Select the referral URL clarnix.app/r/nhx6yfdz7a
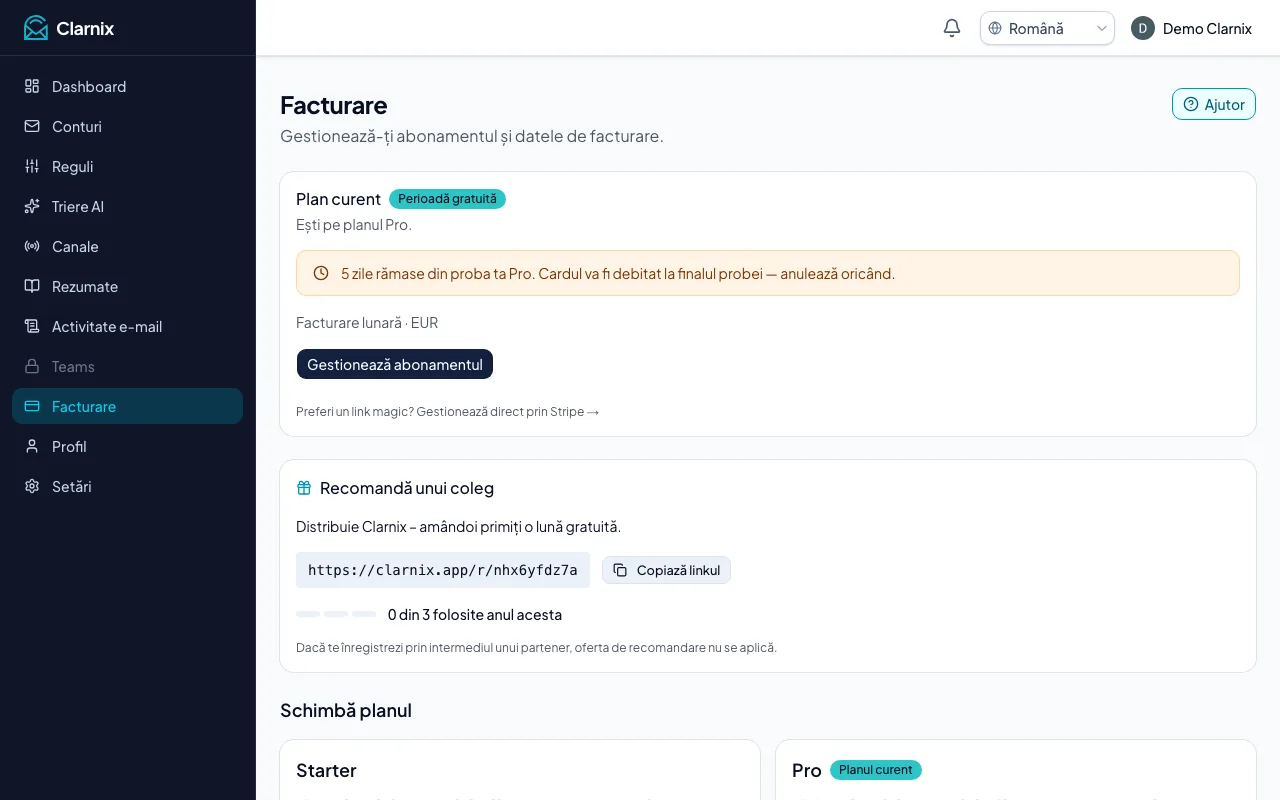The height and width of the screenshot is (800, 1280). [443, 570]
